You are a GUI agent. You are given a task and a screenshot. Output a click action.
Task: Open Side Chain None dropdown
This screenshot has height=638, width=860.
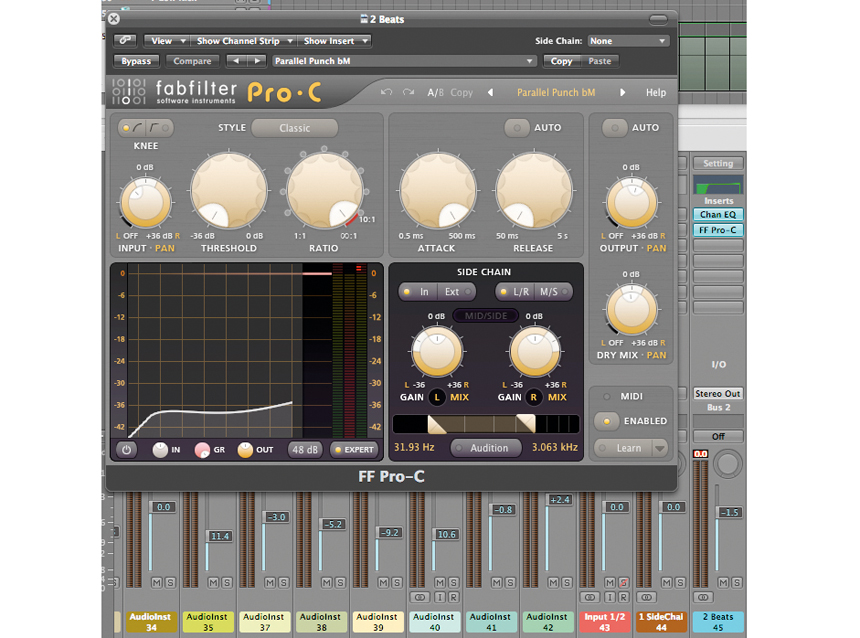(628, 41)
